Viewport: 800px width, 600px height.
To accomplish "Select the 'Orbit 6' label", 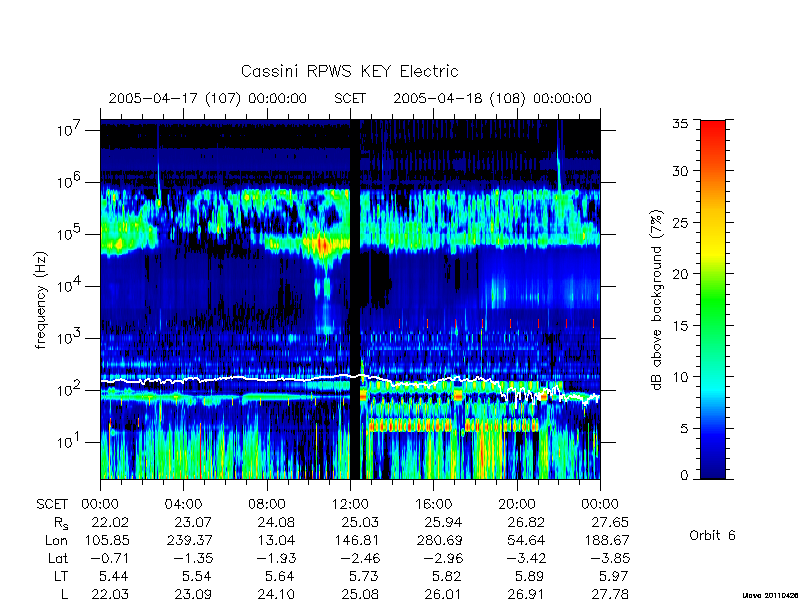I will 712,535.
